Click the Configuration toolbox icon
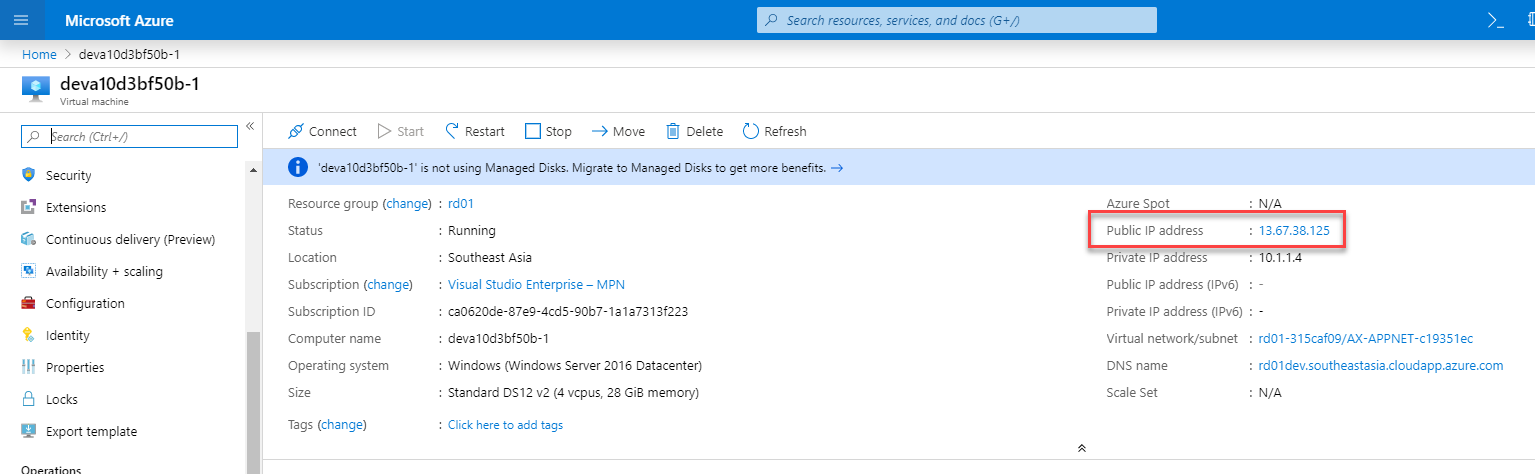1535x474 pixels. pos(28,303)
